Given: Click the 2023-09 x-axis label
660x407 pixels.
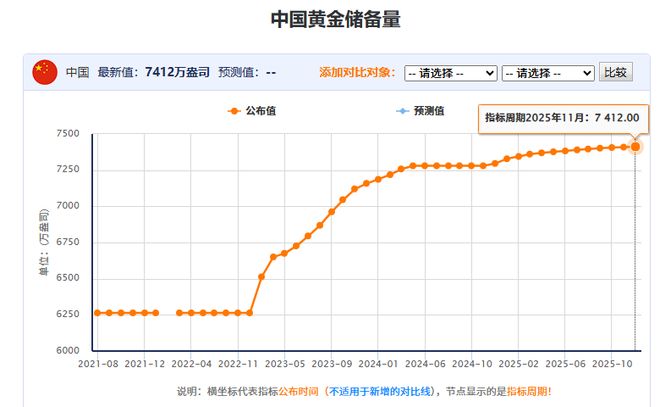Looking at the screenshot, I should [331, 364].
